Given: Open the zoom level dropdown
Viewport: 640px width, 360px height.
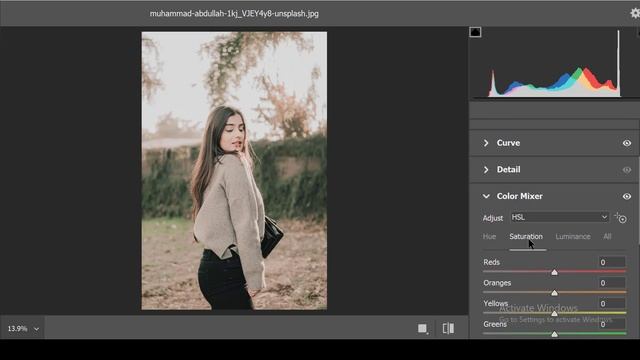Looking at the screenshot, I should click(x=36, y=329).
